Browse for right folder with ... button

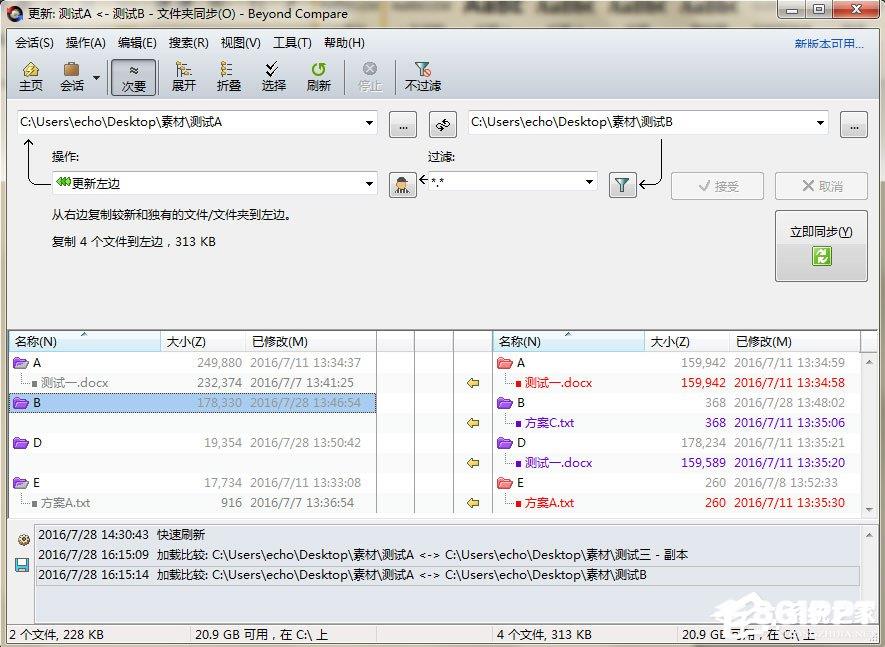[854, 124]
